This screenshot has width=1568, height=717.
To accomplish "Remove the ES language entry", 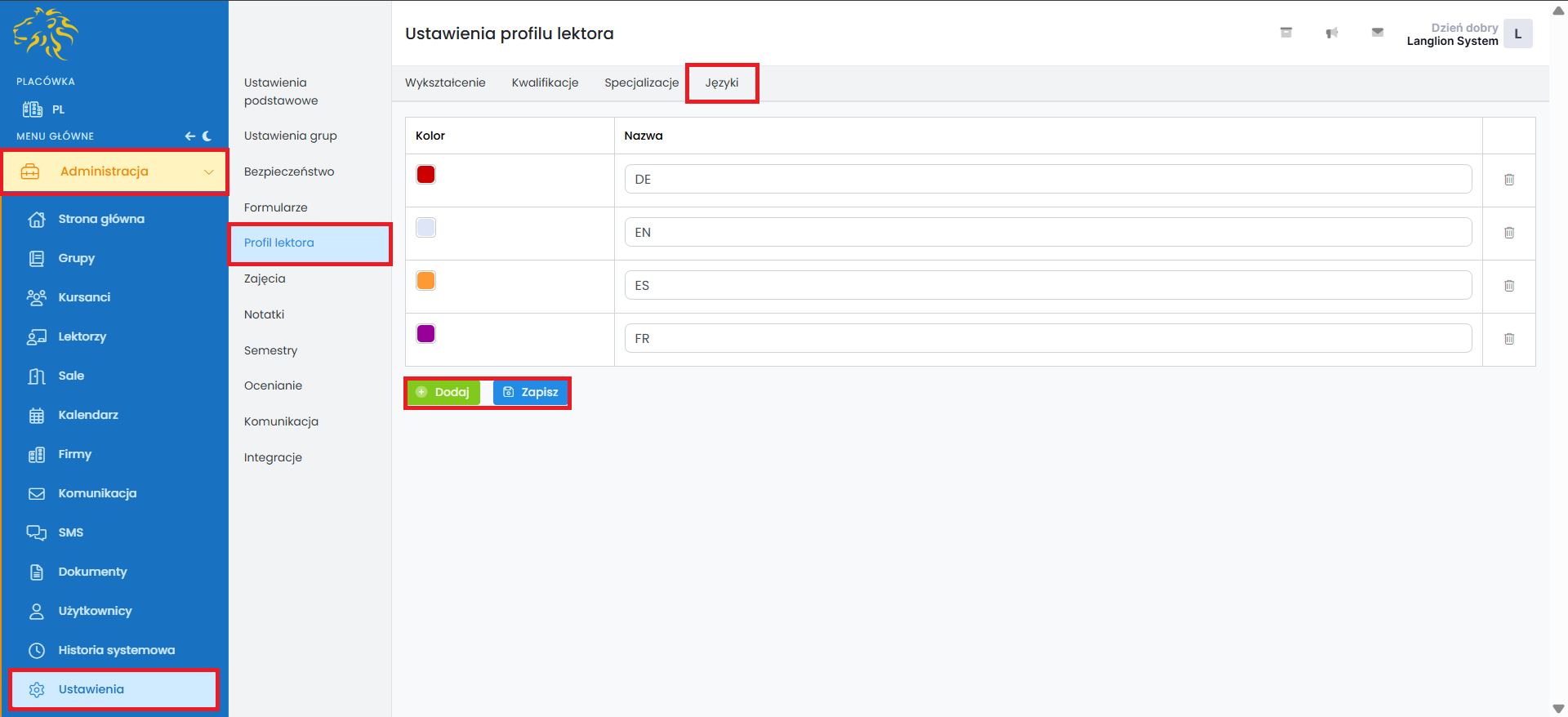I will [x=1508, y=286].
